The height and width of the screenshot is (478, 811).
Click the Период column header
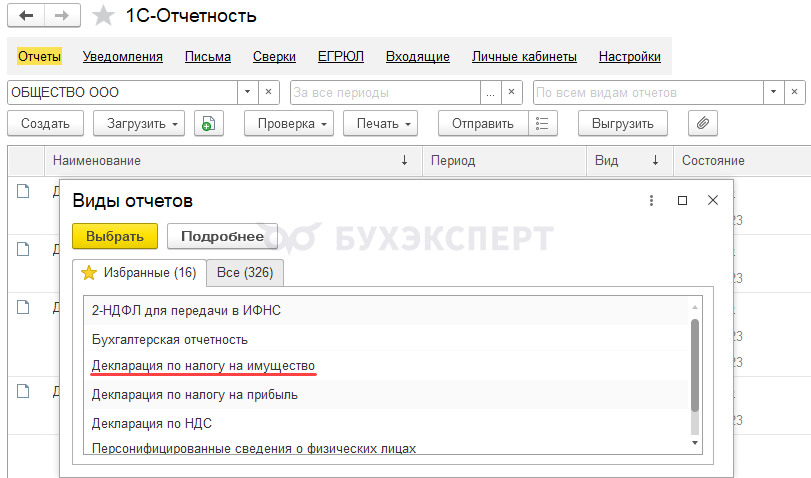pos(504,160)
